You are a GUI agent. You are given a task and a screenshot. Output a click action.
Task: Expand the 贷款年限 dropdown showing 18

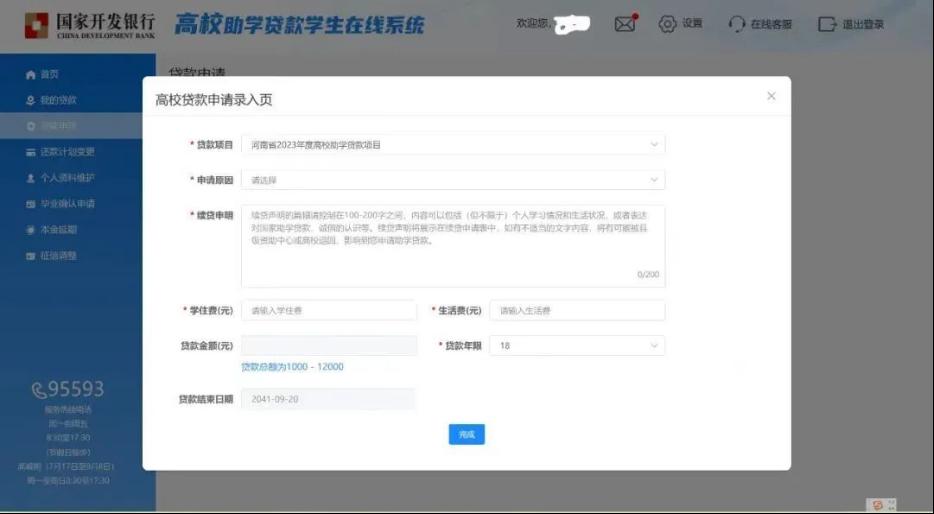[577, 346]
